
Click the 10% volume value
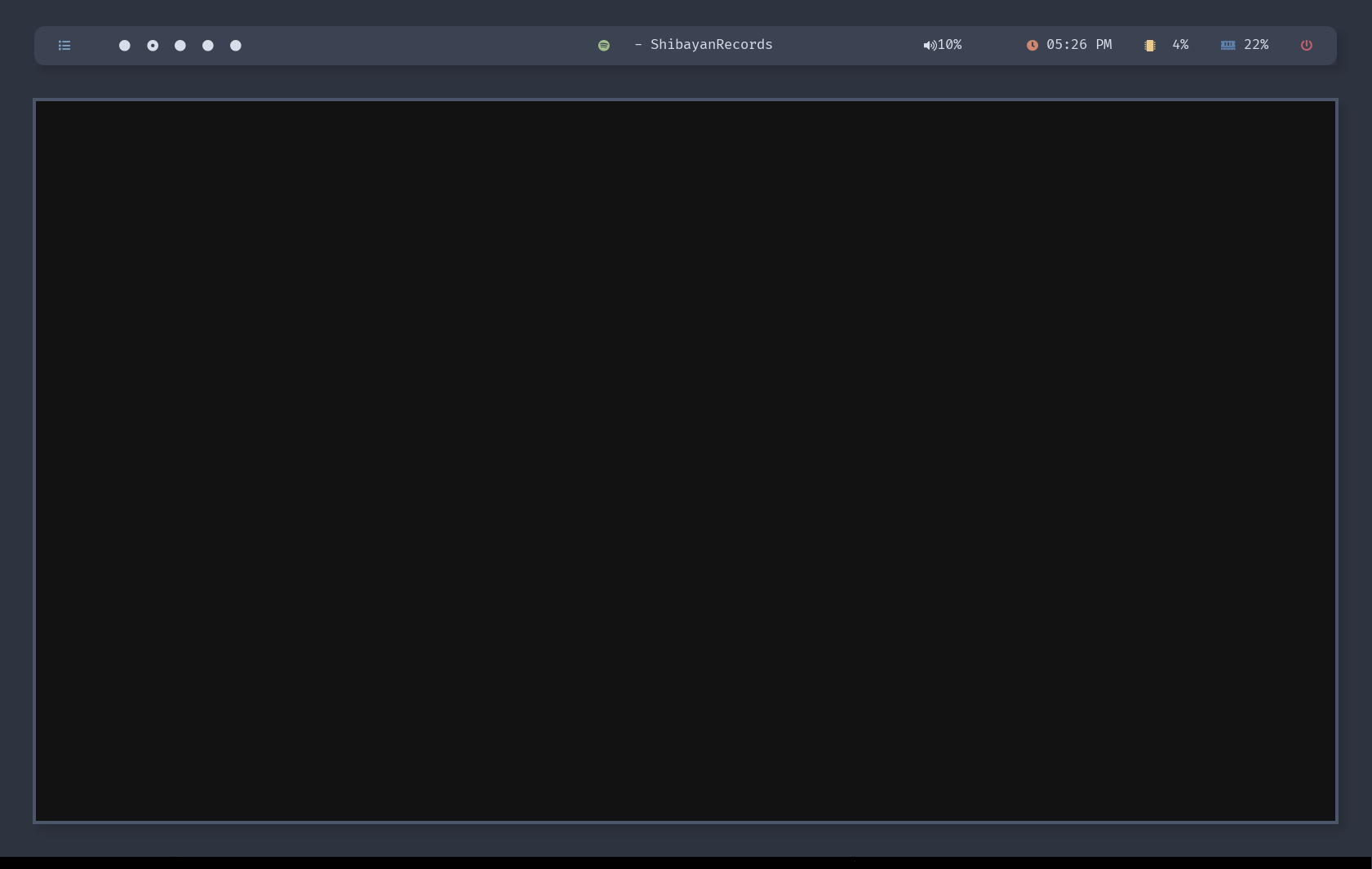(x=949, y=45)
